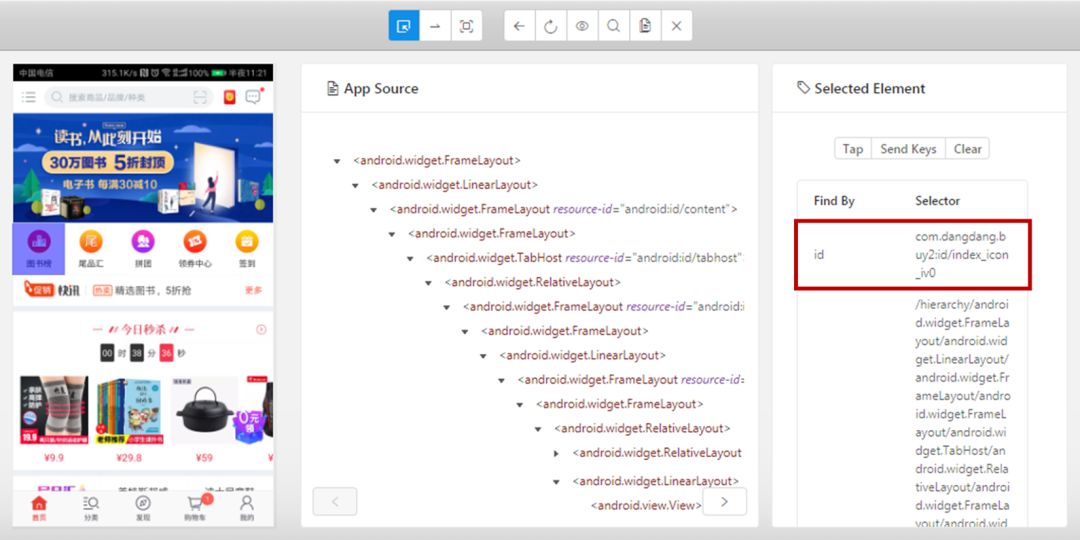Select the ¥29.8 books product
The image size is (1080, 540).
pyautogui.click(x=129, y=419)
